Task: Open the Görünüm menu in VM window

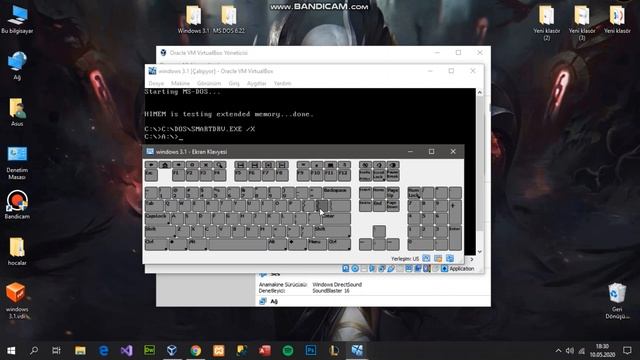Action: pyautogui.click(x=209, y=83)
